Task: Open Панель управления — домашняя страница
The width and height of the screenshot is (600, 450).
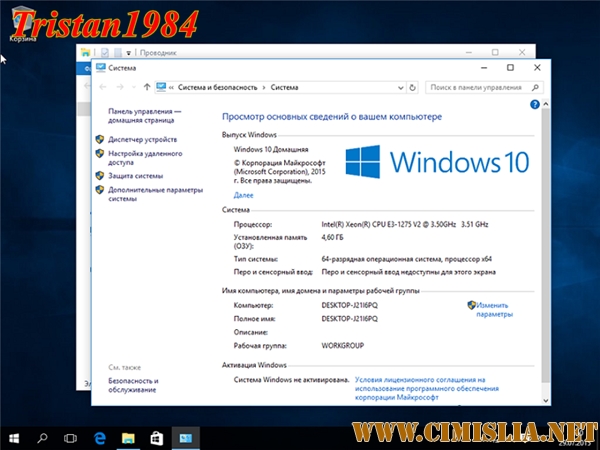Action: pos(145,116)
